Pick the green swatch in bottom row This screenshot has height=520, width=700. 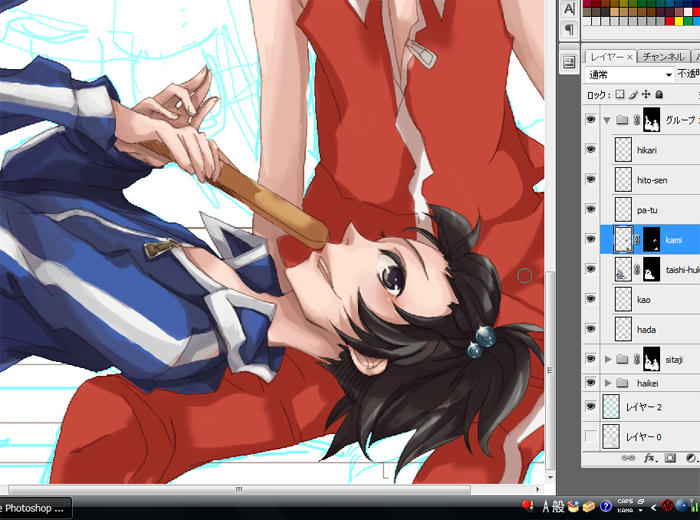pos(687,21)
